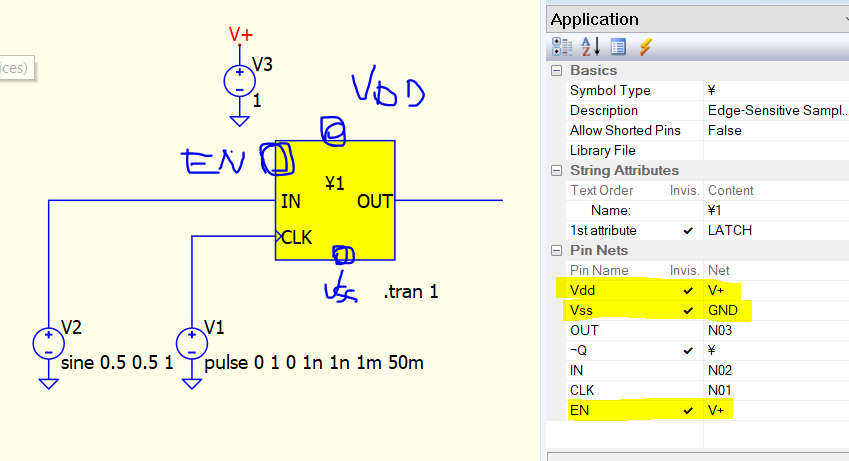The image size is (849, 461).
Task: Toggle the Vdd pin invisible checkmark
Action: click(x=688, y=291)
